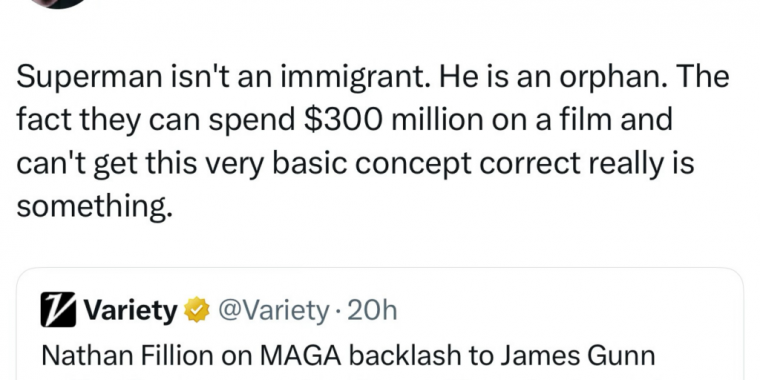Open the tweet author's profile picture
Screen dimensions: 760x380
click(x=59, y=4)
